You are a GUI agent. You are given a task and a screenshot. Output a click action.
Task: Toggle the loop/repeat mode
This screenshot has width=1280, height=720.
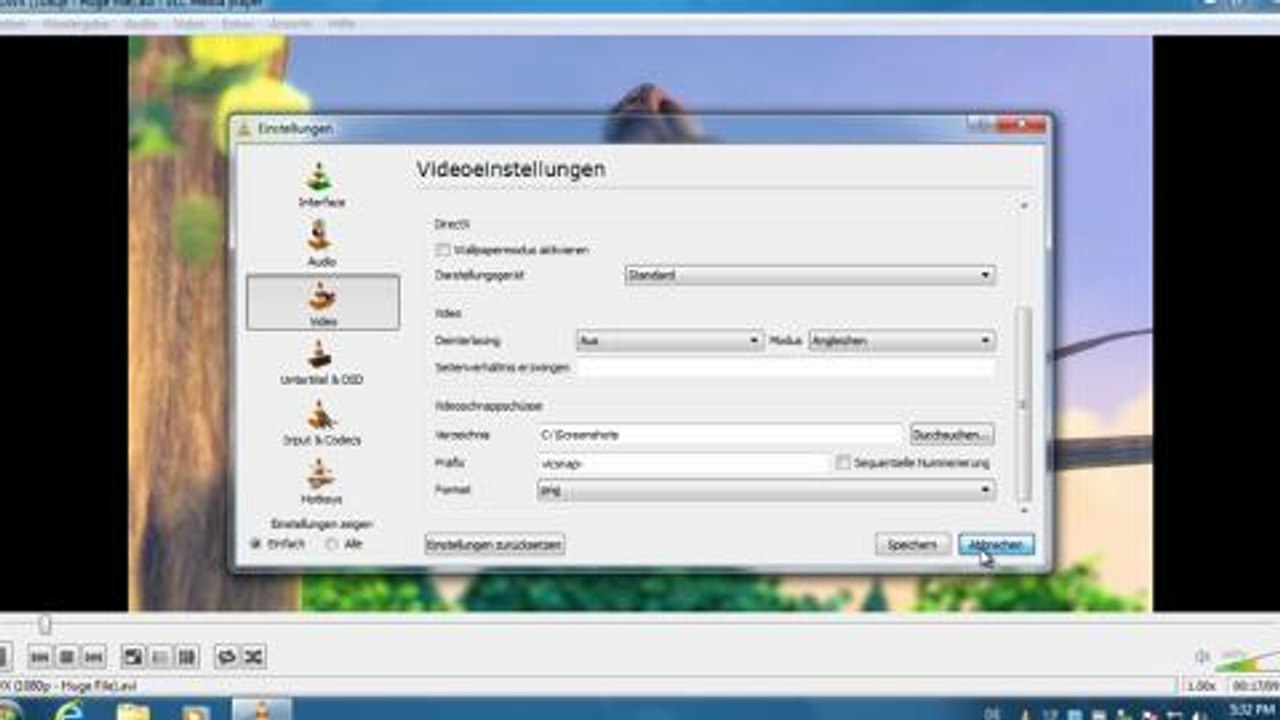pos(227,657)
